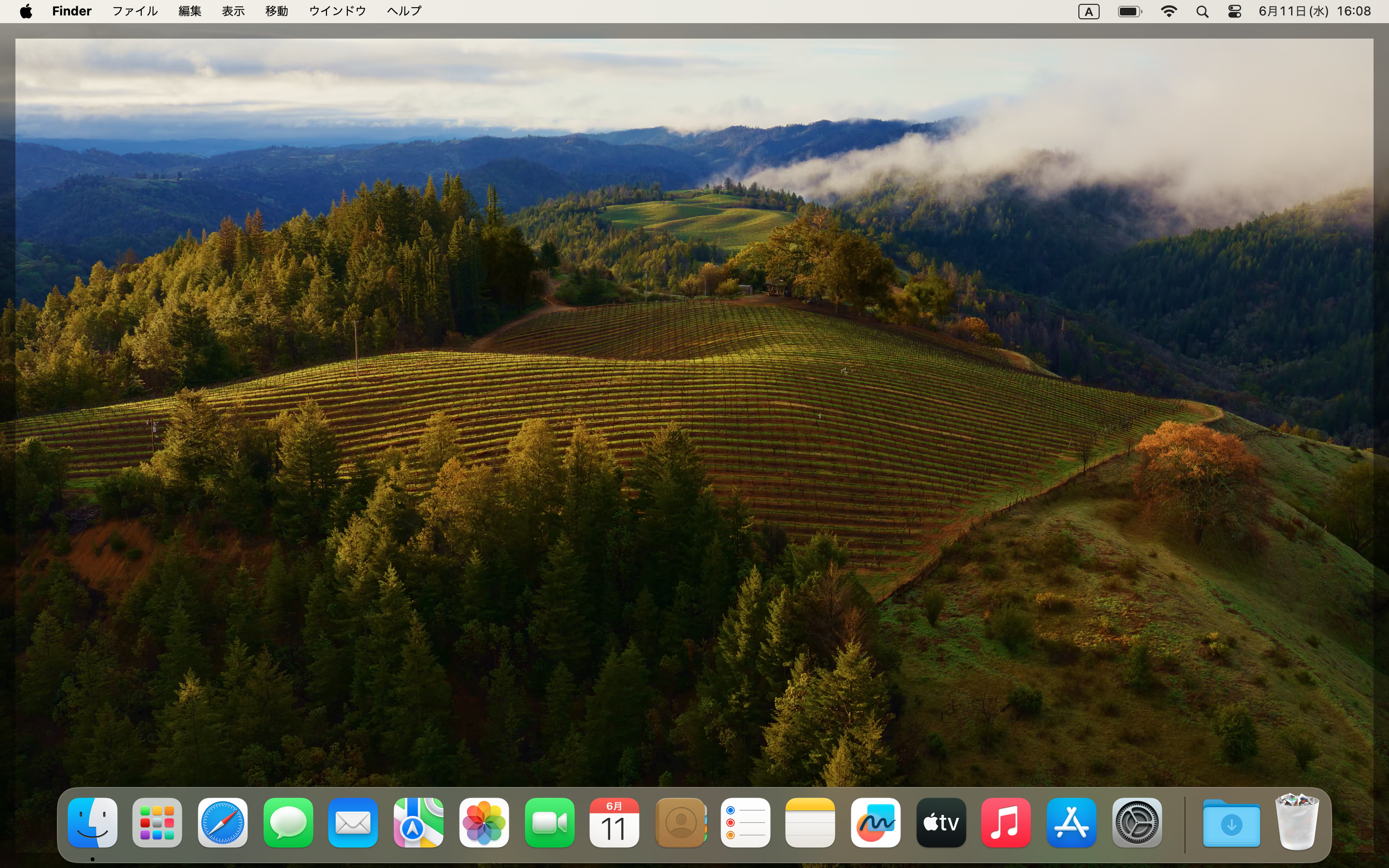Open the ウインドウ menu
The image size is (1389, 868).
(x=338, y=11)
